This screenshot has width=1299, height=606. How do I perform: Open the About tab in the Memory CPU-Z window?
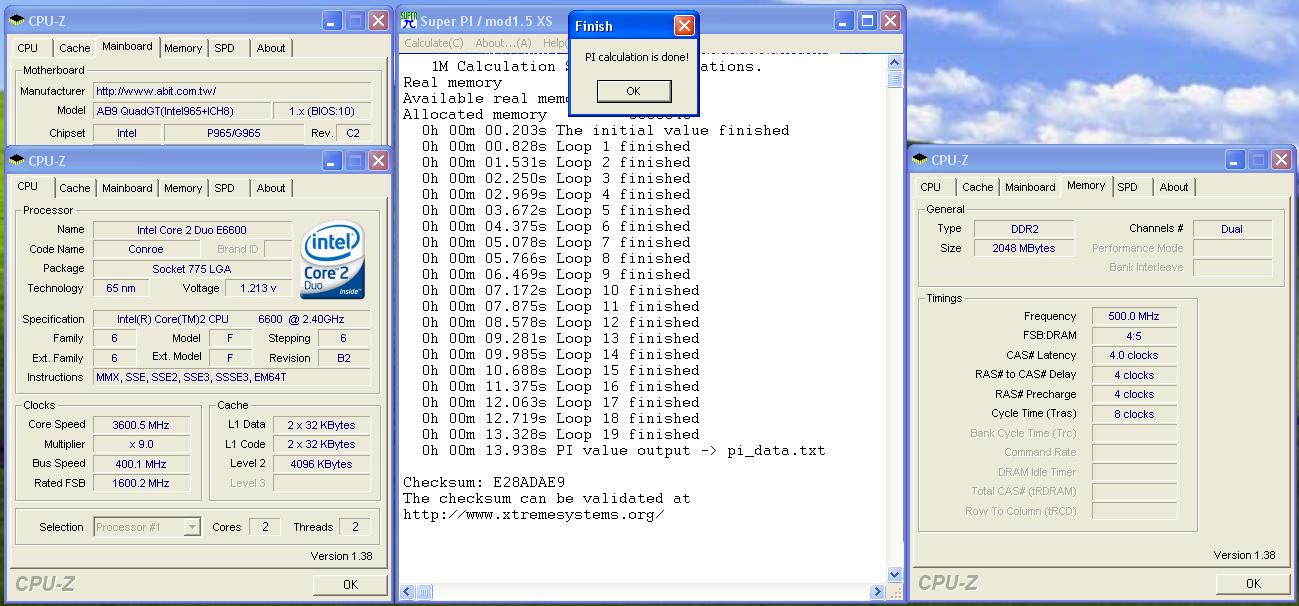tap(1174, 187)
